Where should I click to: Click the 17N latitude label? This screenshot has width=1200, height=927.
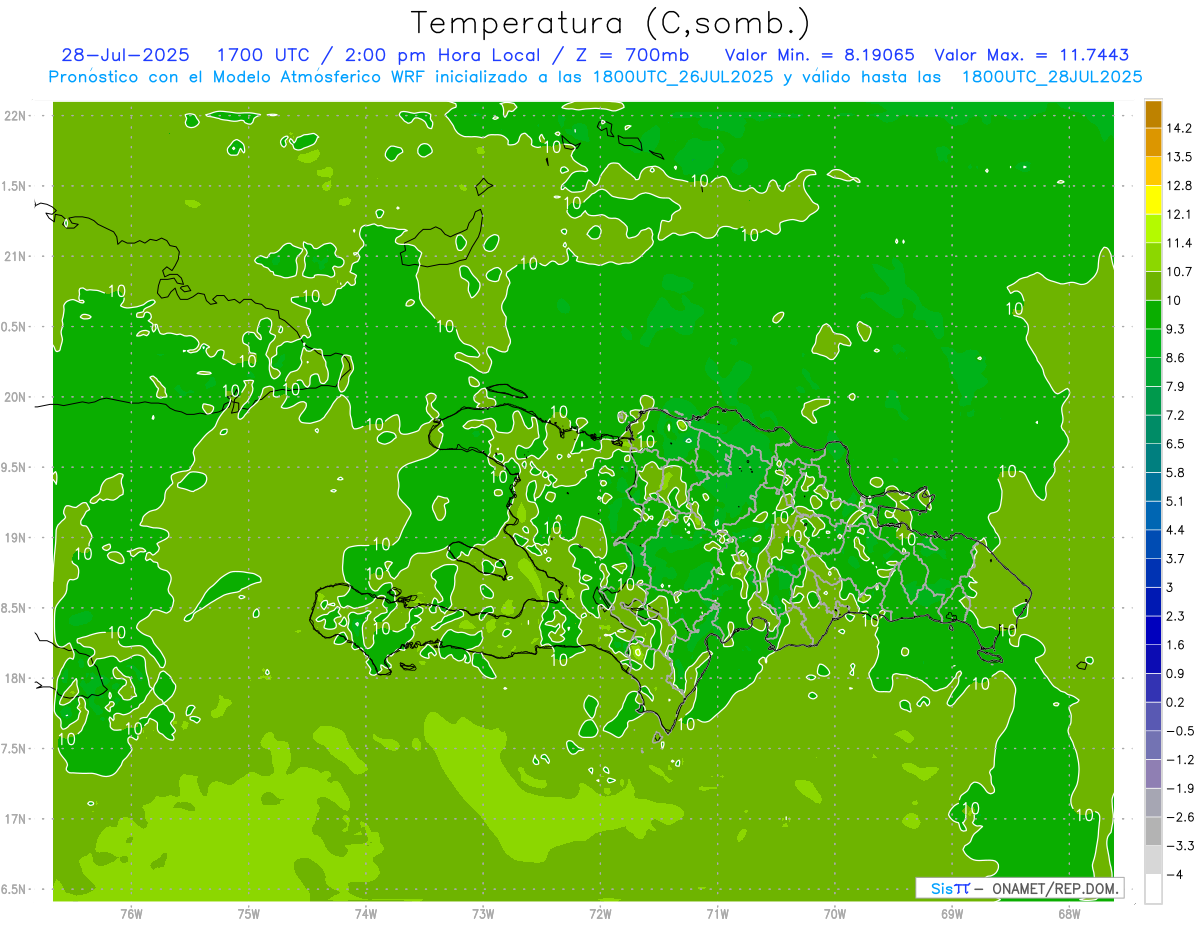16,819
